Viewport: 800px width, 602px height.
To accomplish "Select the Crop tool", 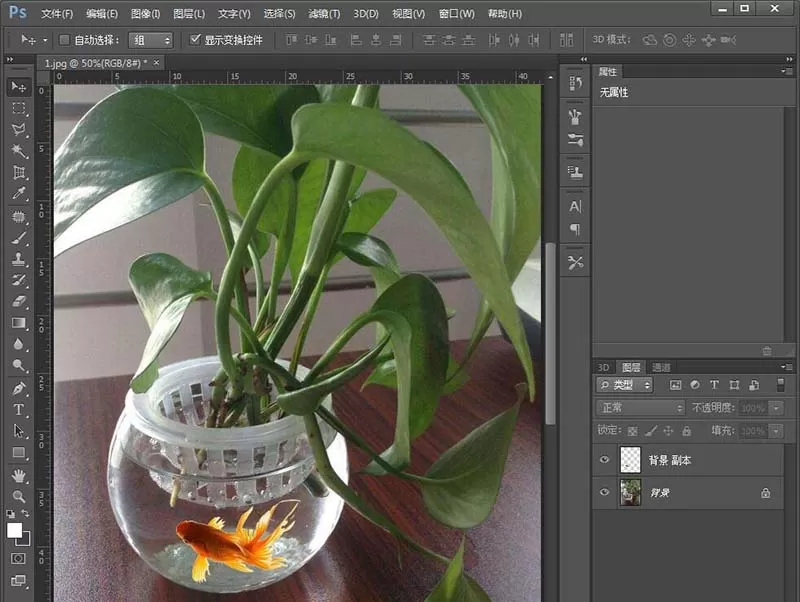I will point(19,172).
